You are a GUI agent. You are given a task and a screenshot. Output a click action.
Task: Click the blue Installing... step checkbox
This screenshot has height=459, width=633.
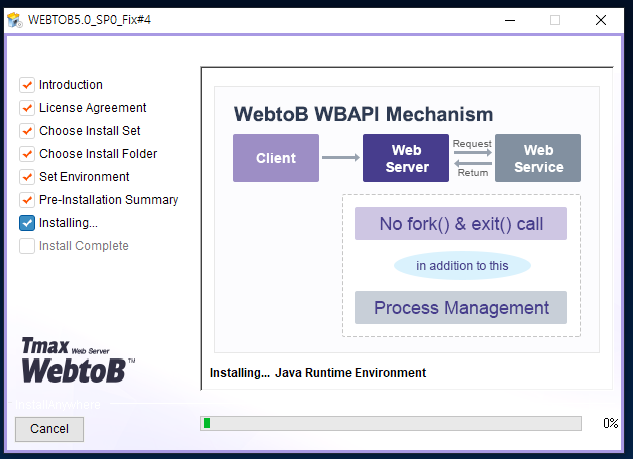[27, 223]
